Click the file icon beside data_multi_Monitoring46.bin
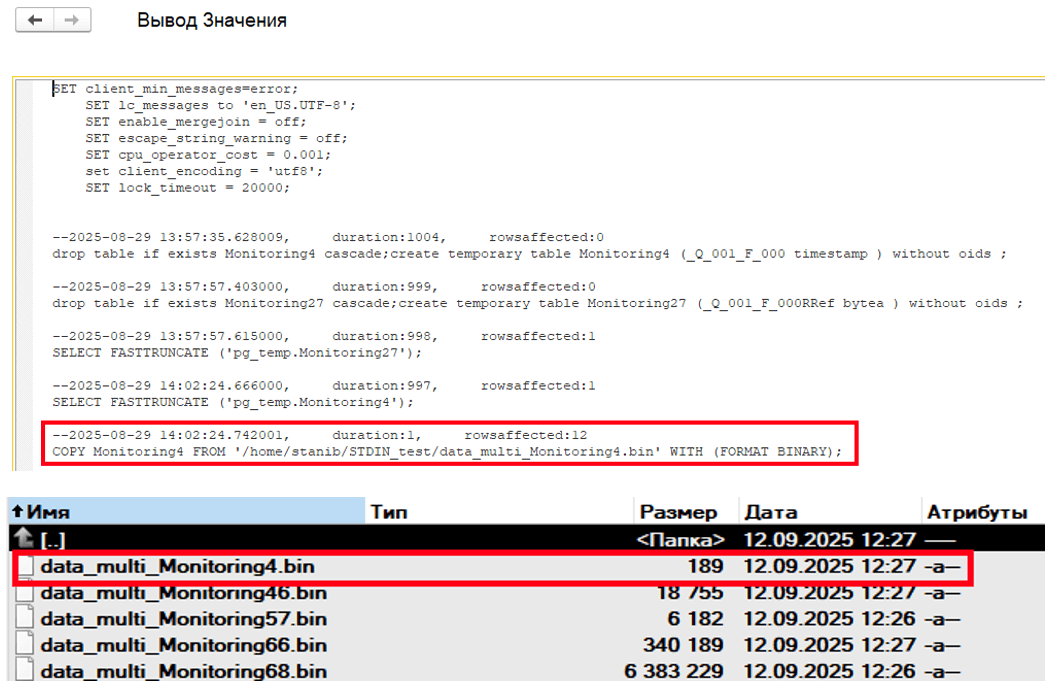The height and width of the screenshot is (686, 1051). click(23, 593)
